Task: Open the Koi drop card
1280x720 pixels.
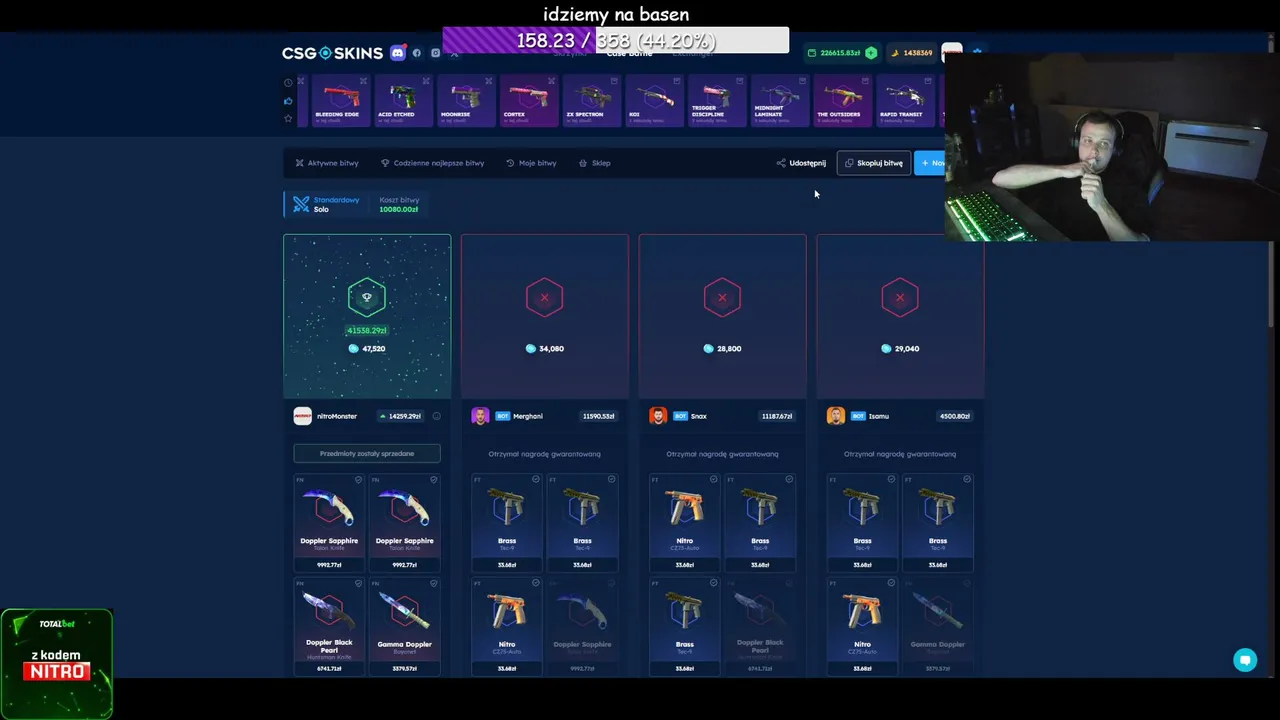Action: coord(653,101)
